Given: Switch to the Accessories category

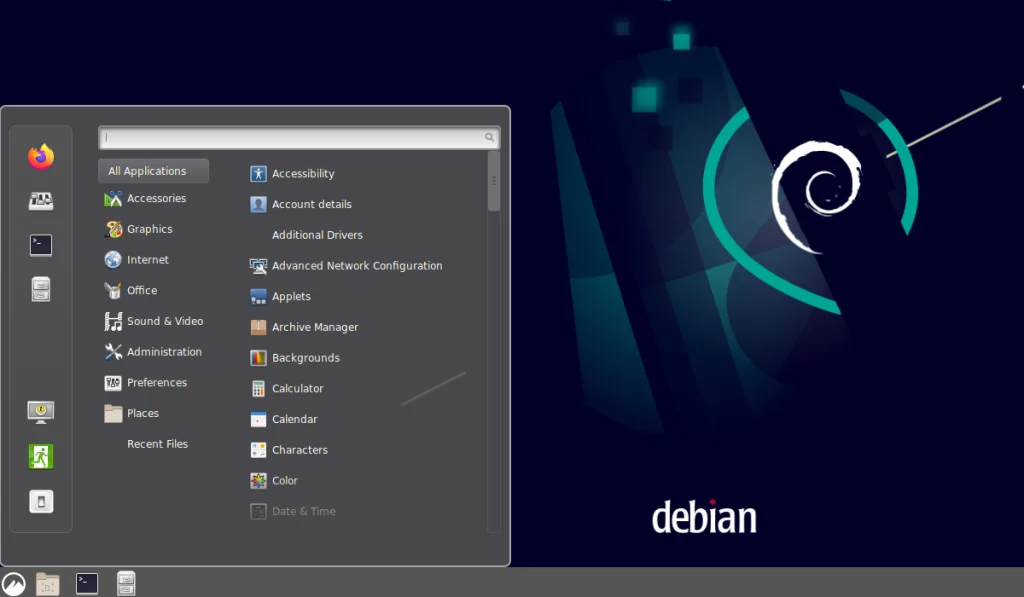Looking at the screenshot, I should point(157,198).
